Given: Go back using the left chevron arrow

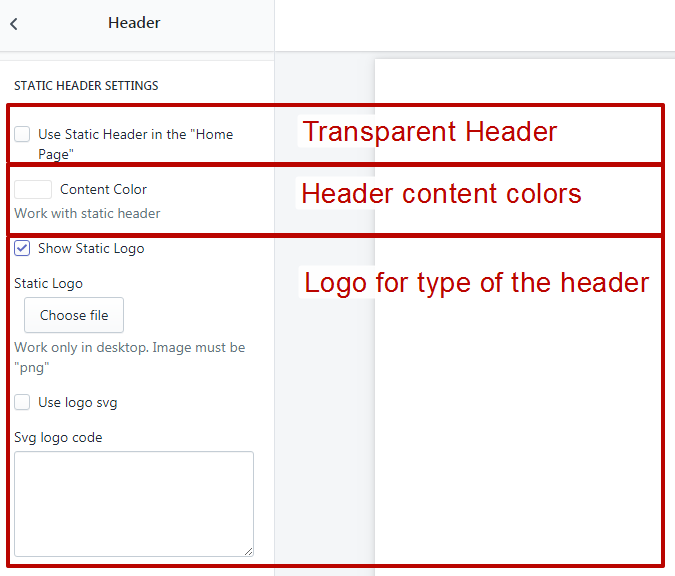Looking at the screenshot, I should click(14, 23).
